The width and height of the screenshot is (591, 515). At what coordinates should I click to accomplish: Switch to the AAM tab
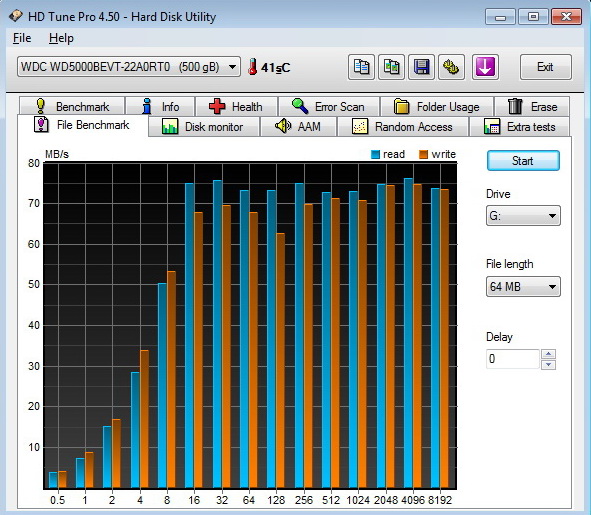298,126
